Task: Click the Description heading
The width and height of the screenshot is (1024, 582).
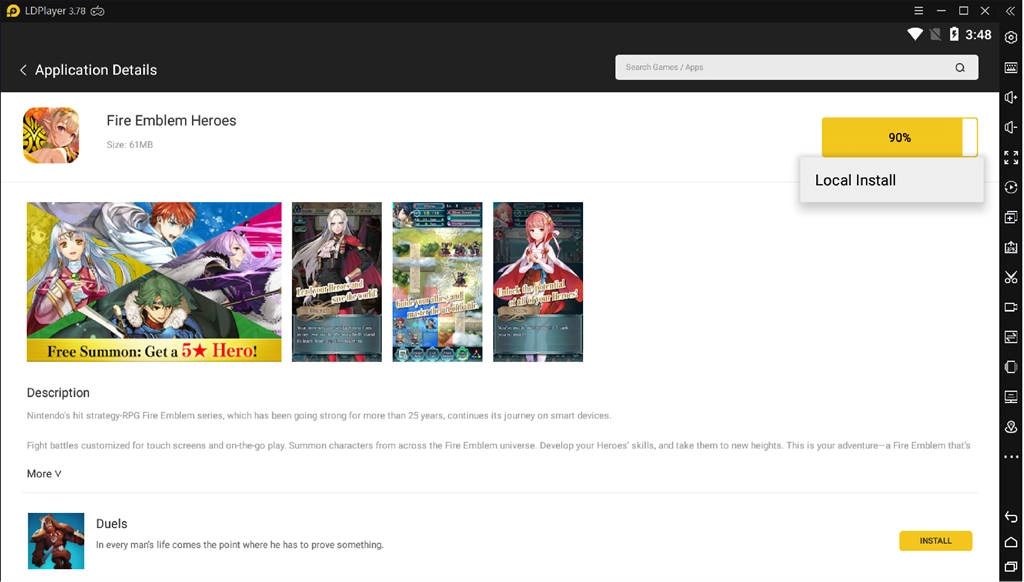Action: coord(58,393)
